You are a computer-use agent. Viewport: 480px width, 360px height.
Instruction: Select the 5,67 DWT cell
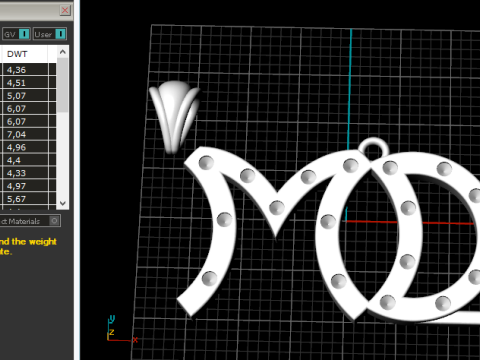click(x=25, y=199)
